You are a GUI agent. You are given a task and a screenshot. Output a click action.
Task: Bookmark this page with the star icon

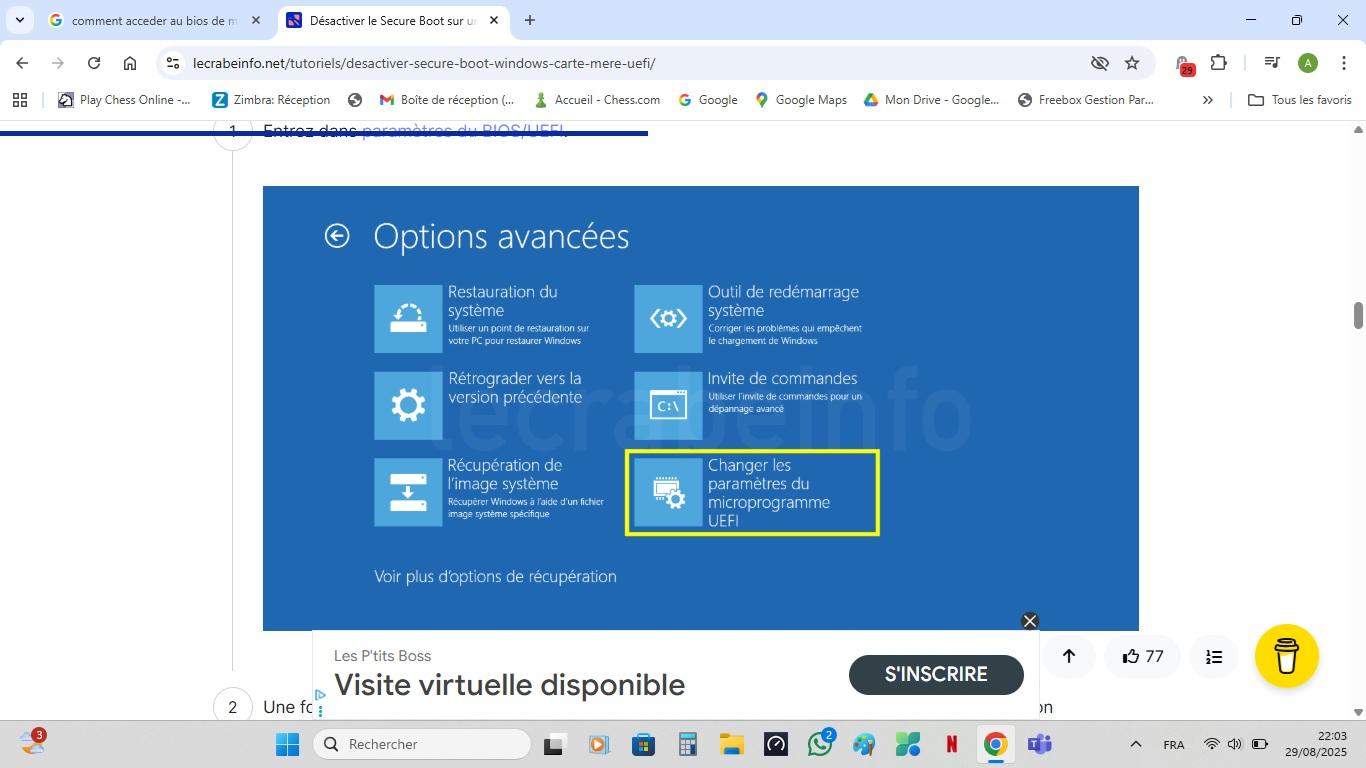[x=1132, y=63]
